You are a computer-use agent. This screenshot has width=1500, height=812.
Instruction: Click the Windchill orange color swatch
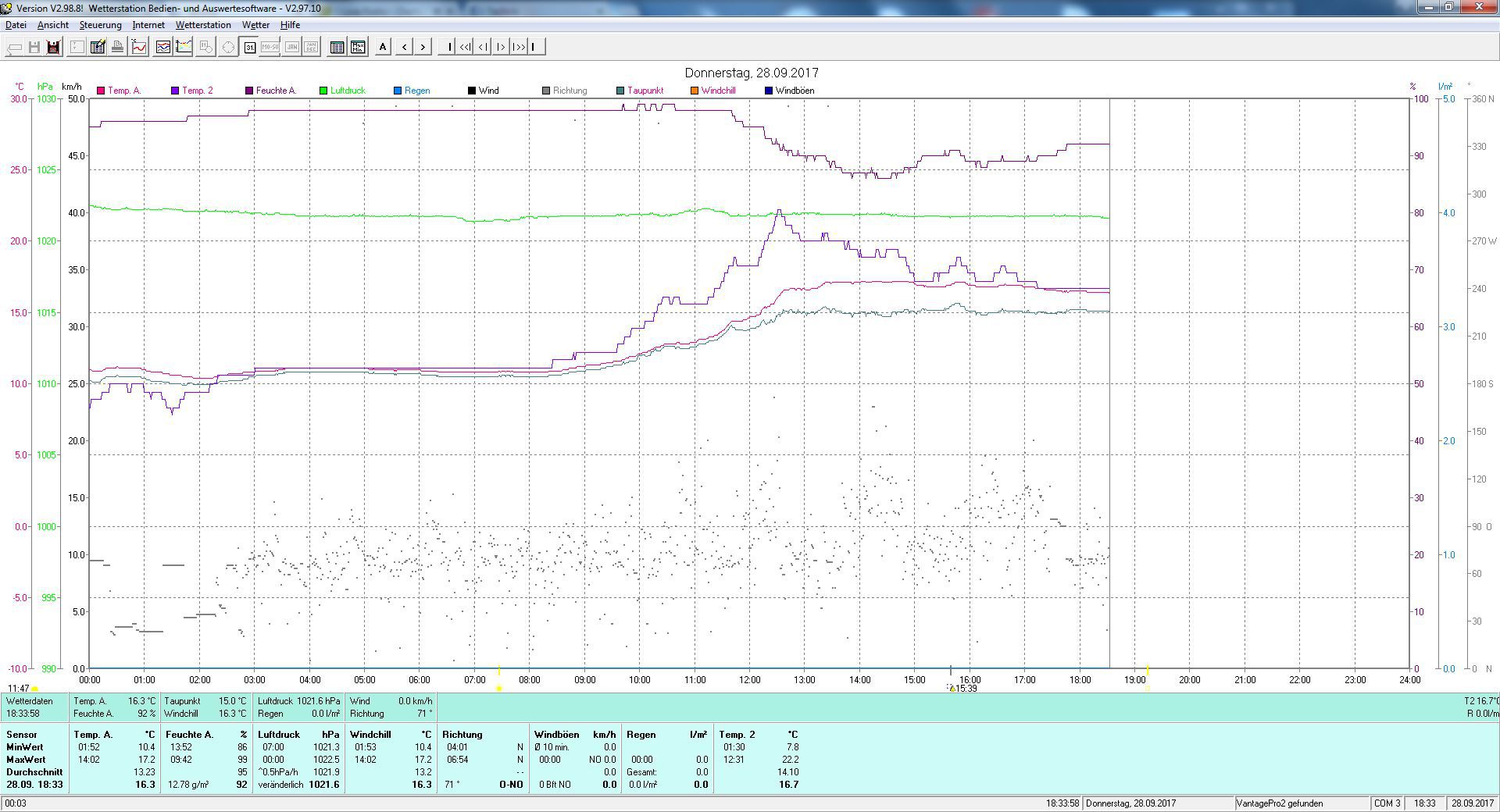click(x=695, y=91)
